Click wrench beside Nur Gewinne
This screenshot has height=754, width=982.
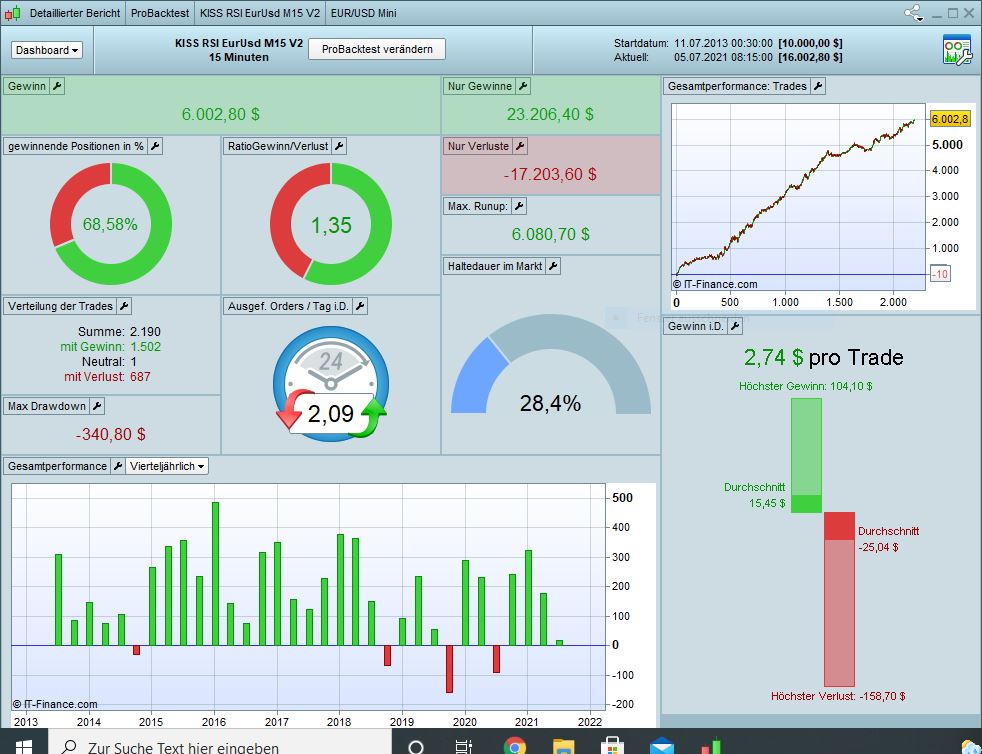[523, 86]
